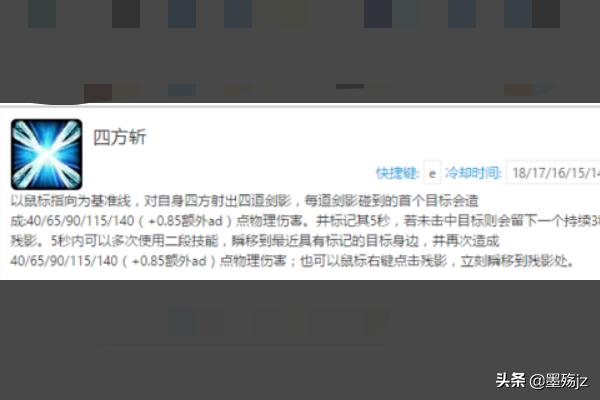Click the small blue icon in the second dimmed row

click(x=182, y=90)
